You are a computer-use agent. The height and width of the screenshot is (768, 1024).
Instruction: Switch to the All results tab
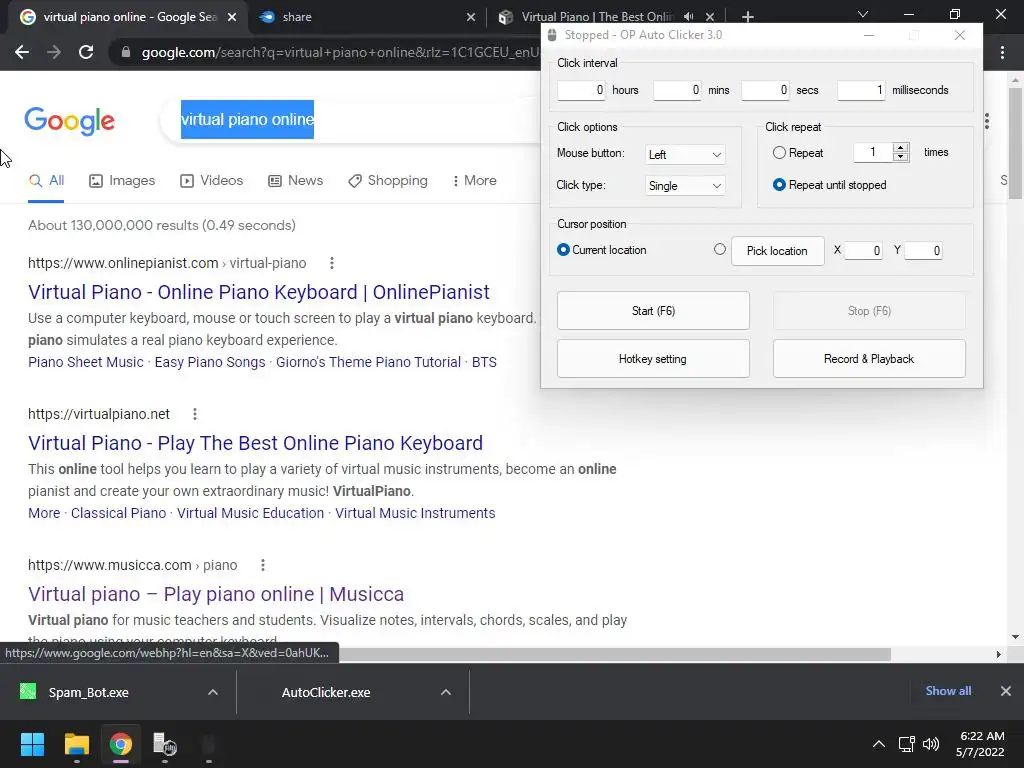coord(46,181)
